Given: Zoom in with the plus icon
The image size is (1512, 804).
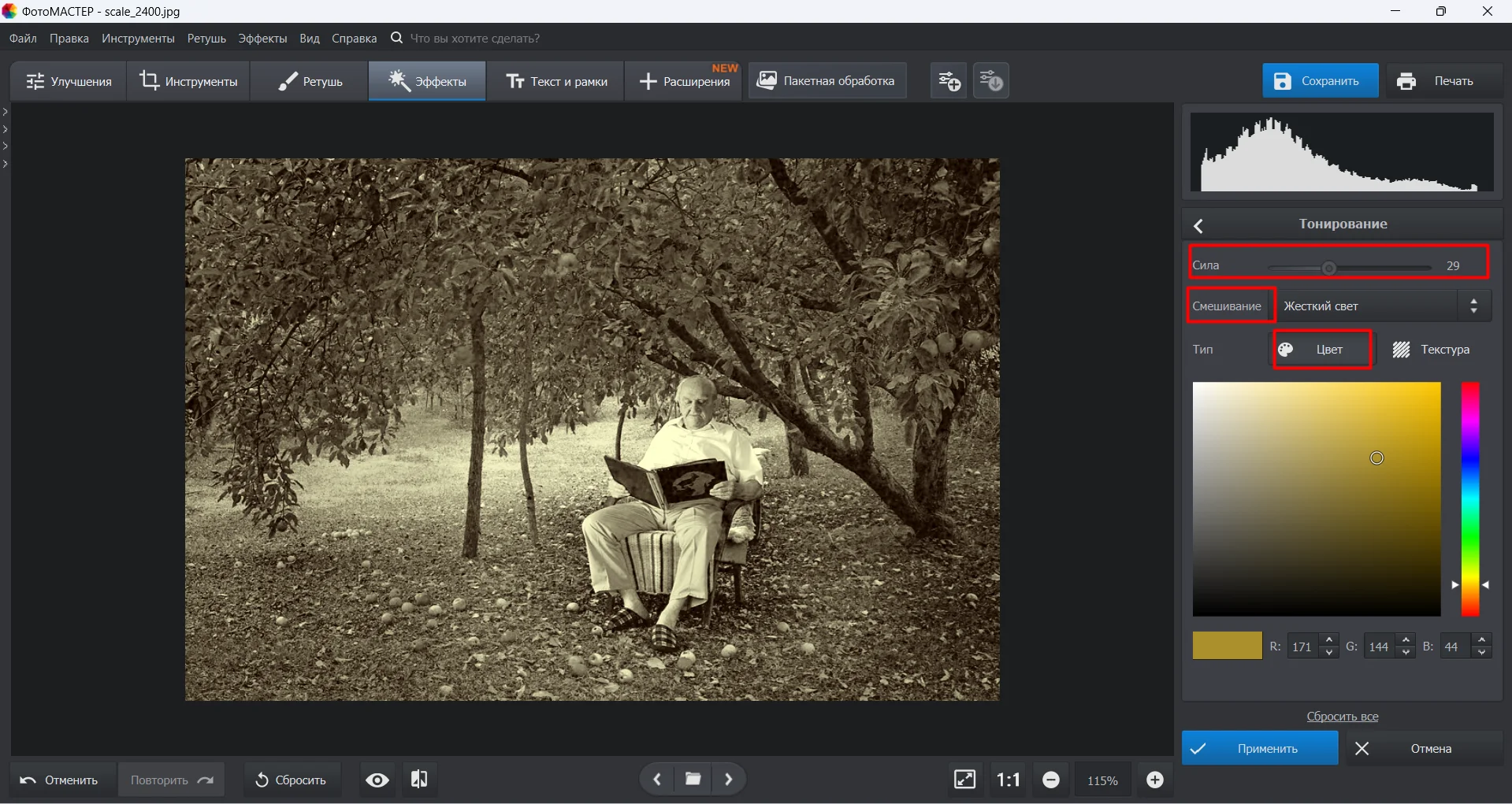Looking at the screenshot, I should 1155,780.
